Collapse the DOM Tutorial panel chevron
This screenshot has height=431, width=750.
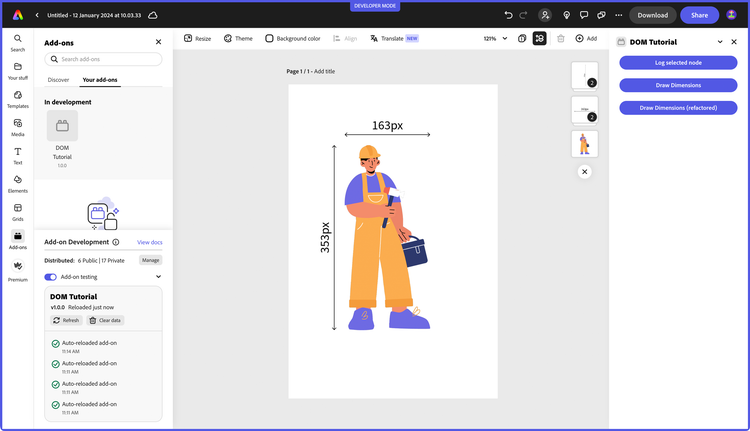720,42
